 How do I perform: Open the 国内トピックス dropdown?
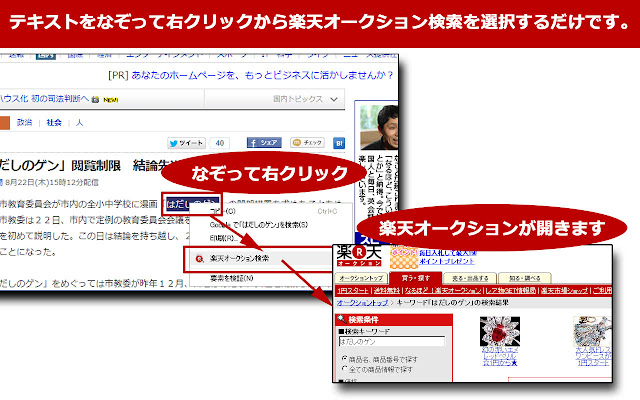pos(305,99)
